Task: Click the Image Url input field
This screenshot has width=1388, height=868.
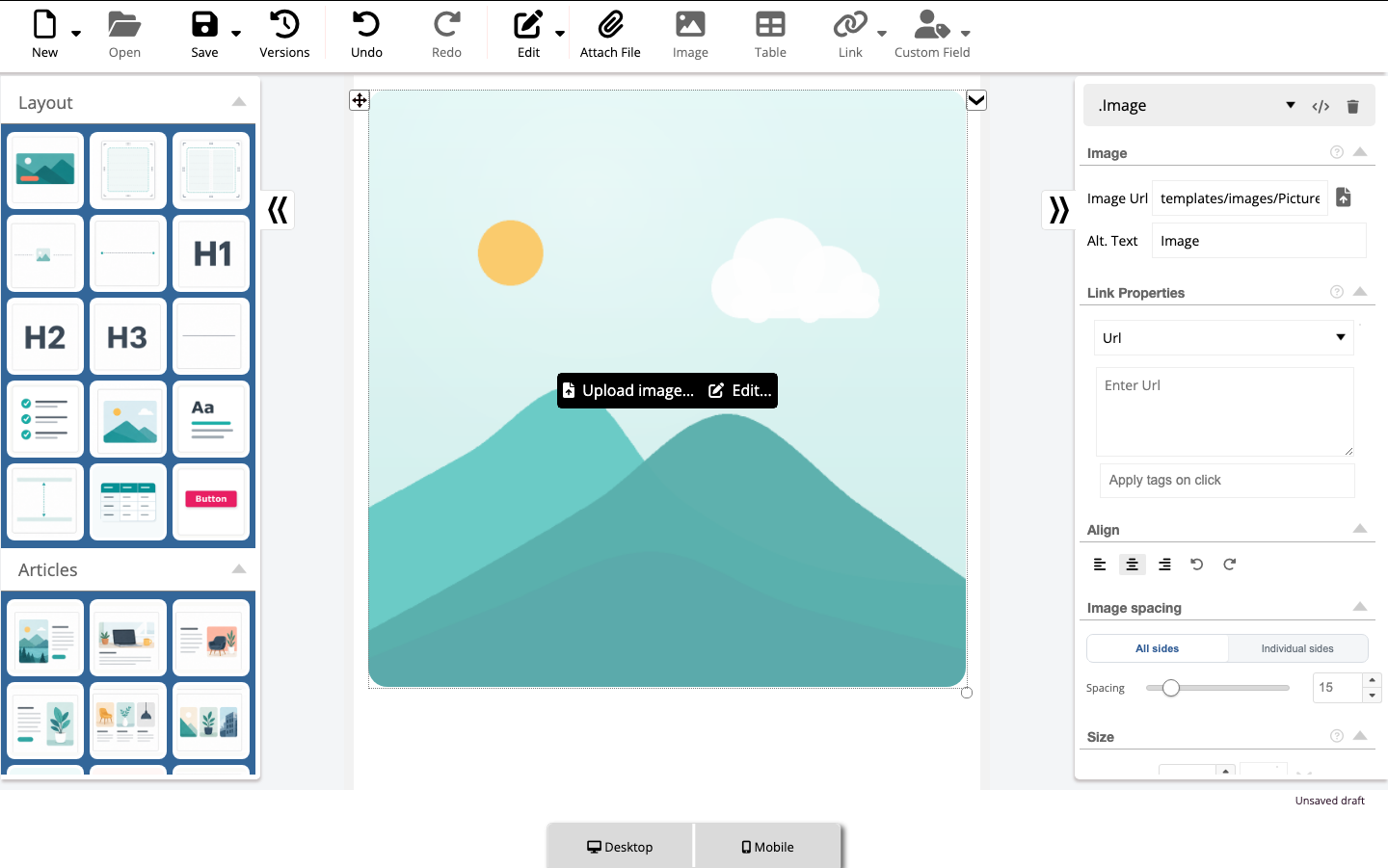Action: (1240, 198)
